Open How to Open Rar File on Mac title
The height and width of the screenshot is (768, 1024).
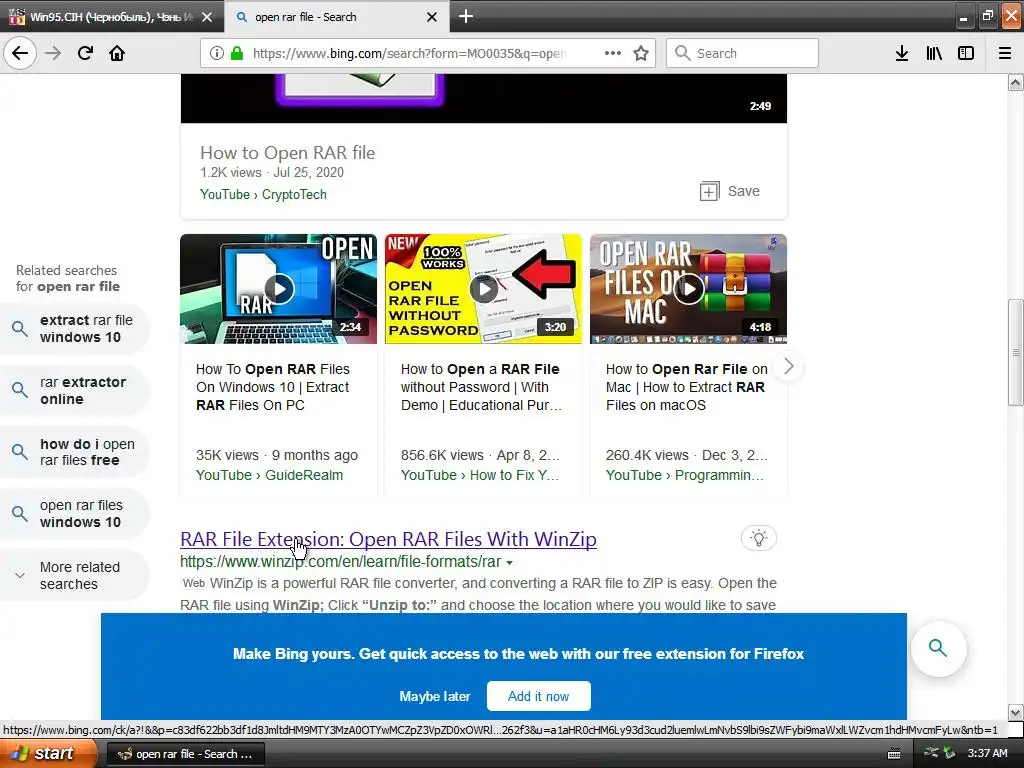click(686, 387)
